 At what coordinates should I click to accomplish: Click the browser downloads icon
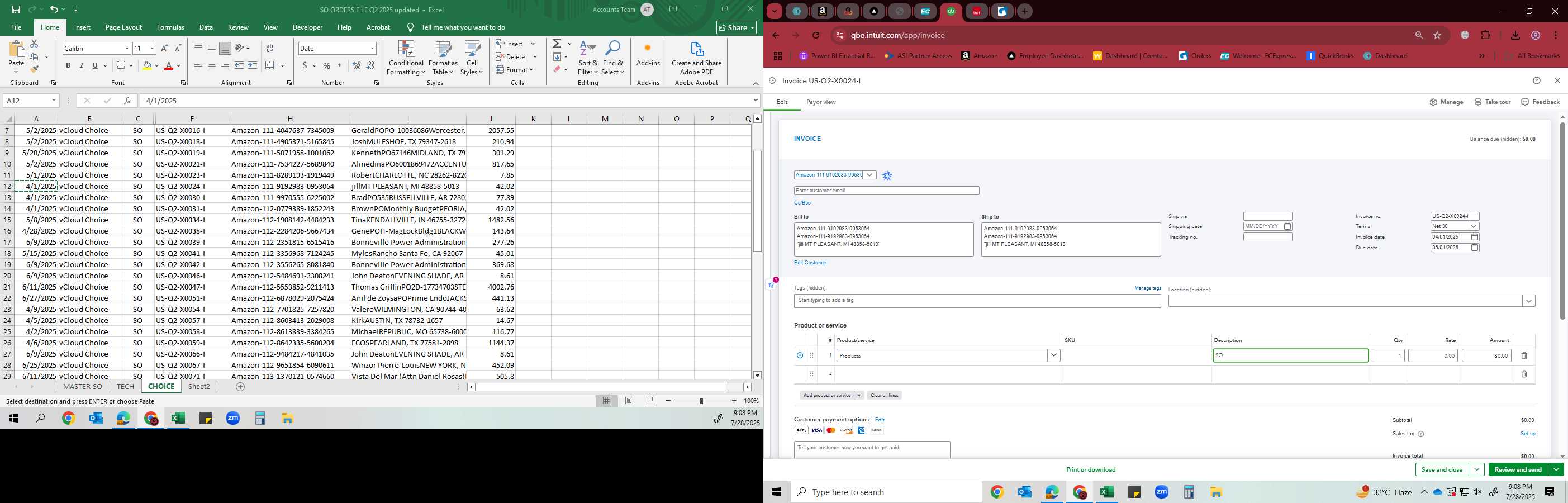click(1515, 35)
